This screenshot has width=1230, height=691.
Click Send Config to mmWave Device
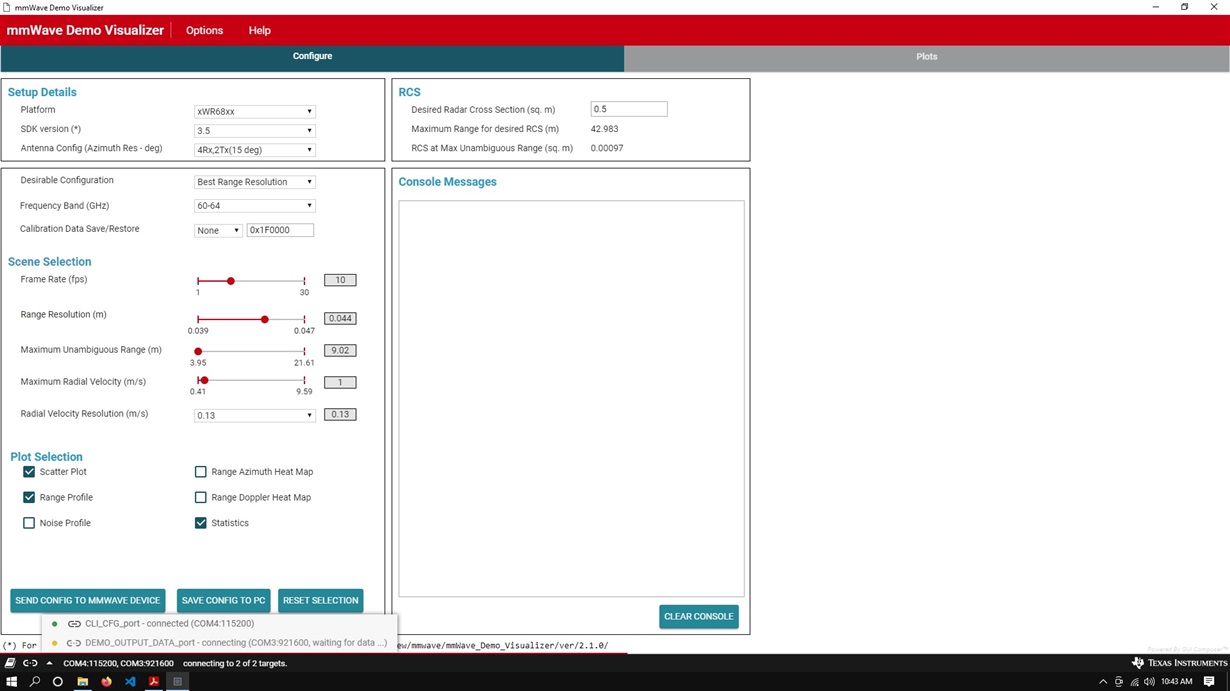coord(88,601)
